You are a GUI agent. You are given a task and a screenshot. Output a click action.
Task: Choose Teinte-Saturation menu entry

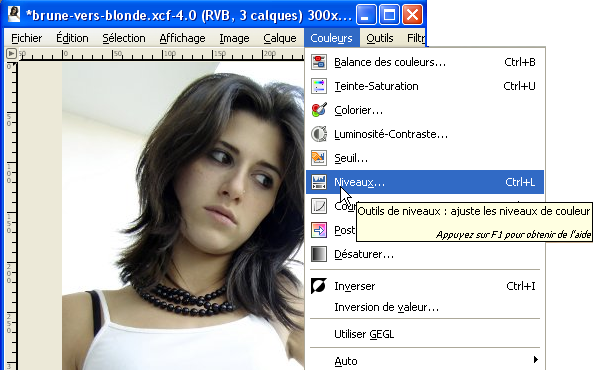pos(425,86)
